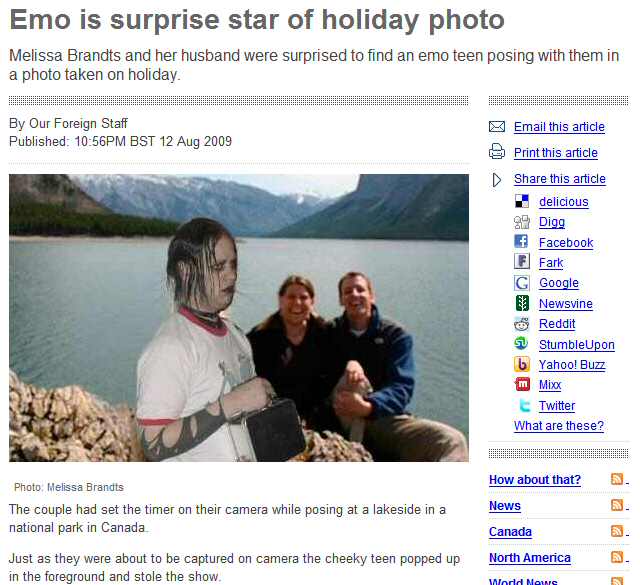
Task: Collapse the Share this article triangle
Action: pos(496,180)
